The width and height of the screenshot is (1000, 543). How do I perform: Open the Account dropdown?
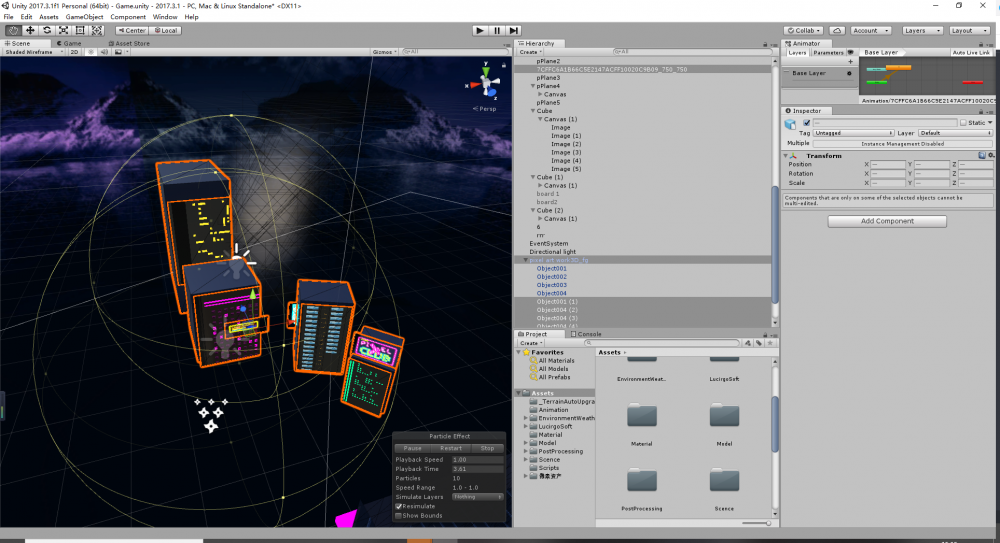coord(871,30)
